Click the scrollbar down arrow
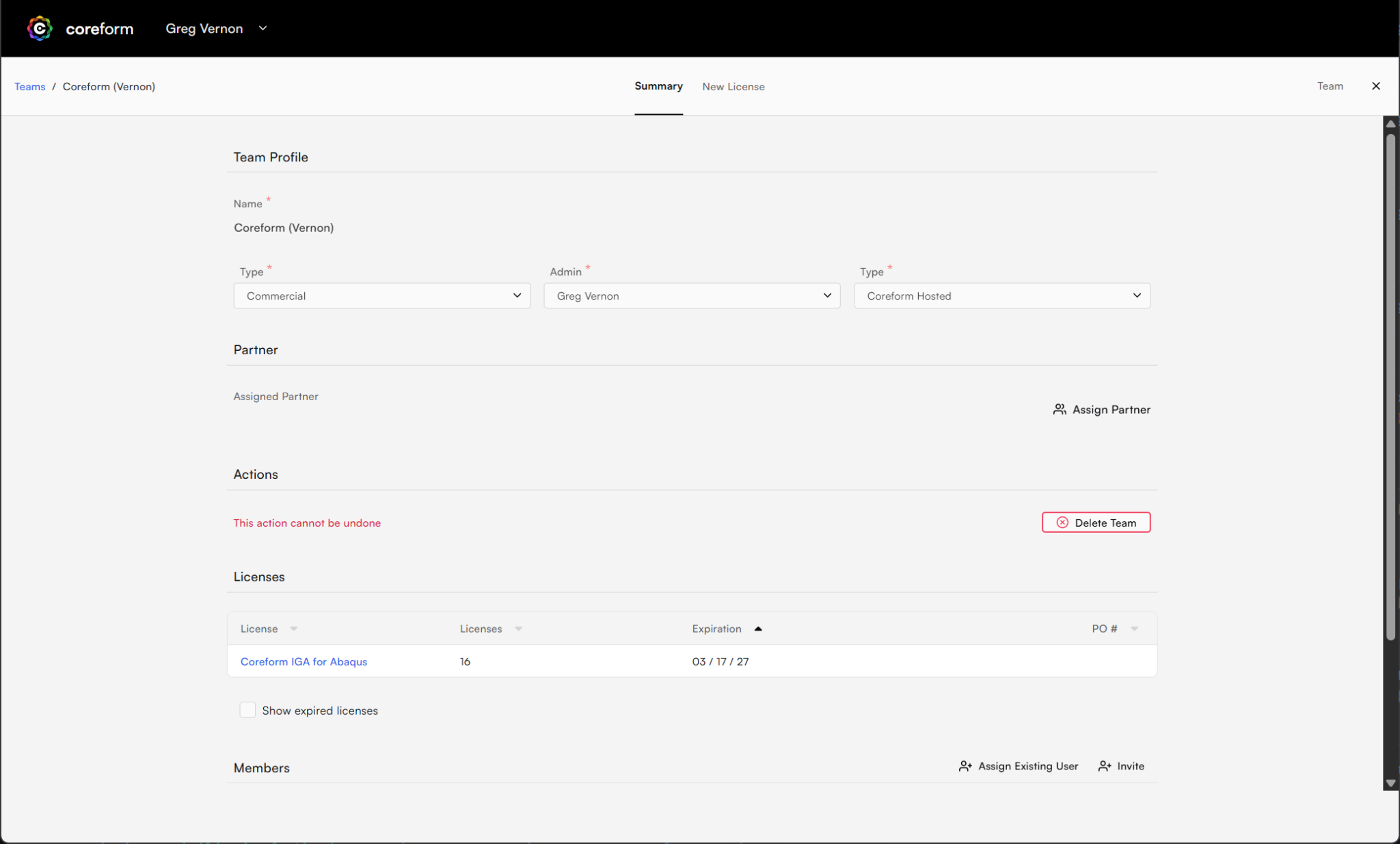 pos(1390,783)
